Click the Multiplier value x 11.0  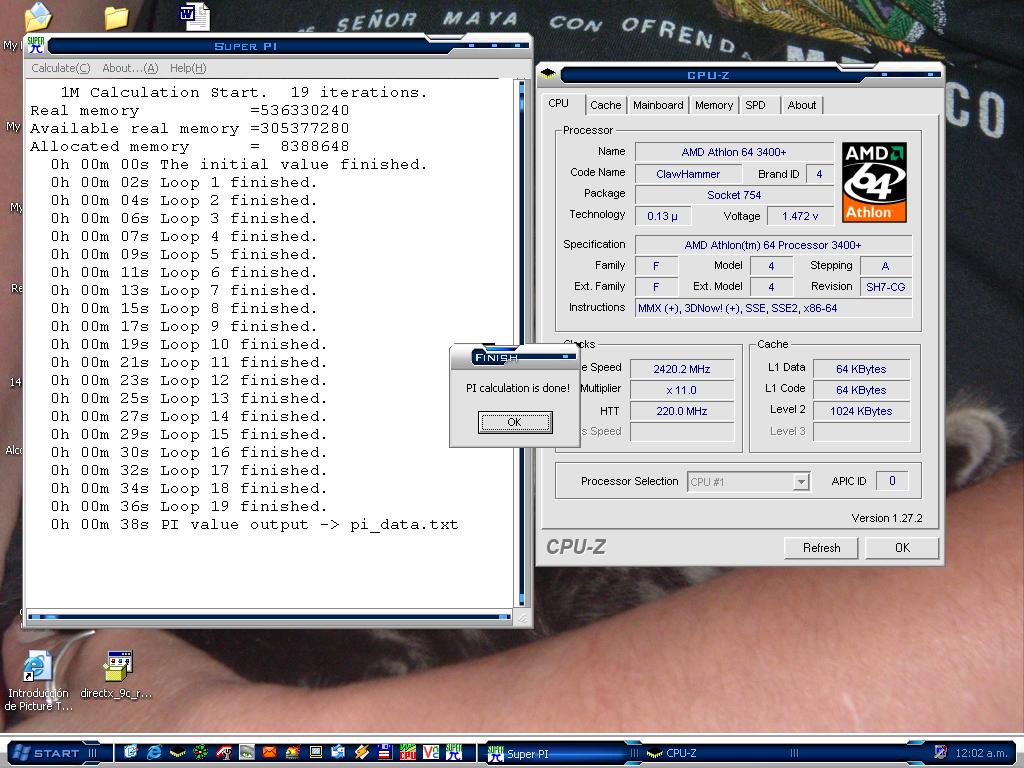tap(682, 390)
